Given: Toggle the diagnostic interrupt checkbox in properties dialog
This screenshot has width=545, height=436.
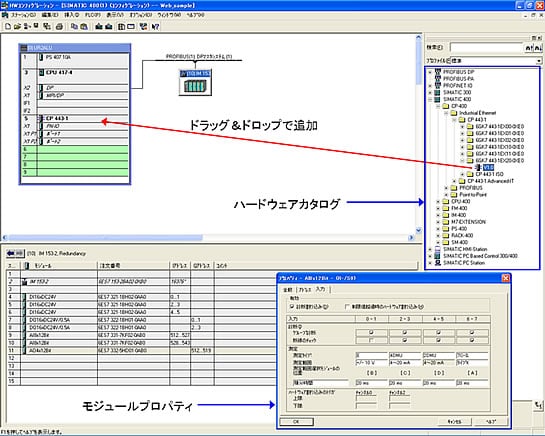Looking at the screenshot, I should click(x=292, y=307).
